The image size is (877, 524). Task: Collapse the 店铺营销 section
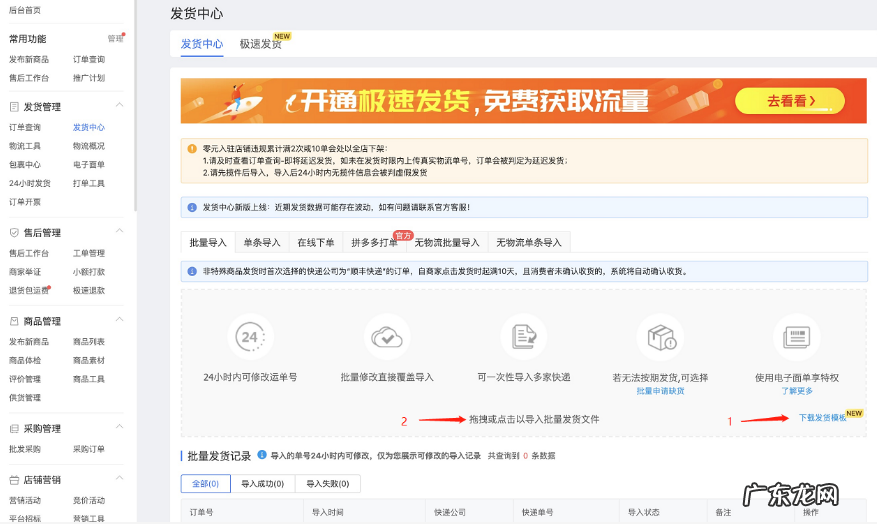point(119,478)
